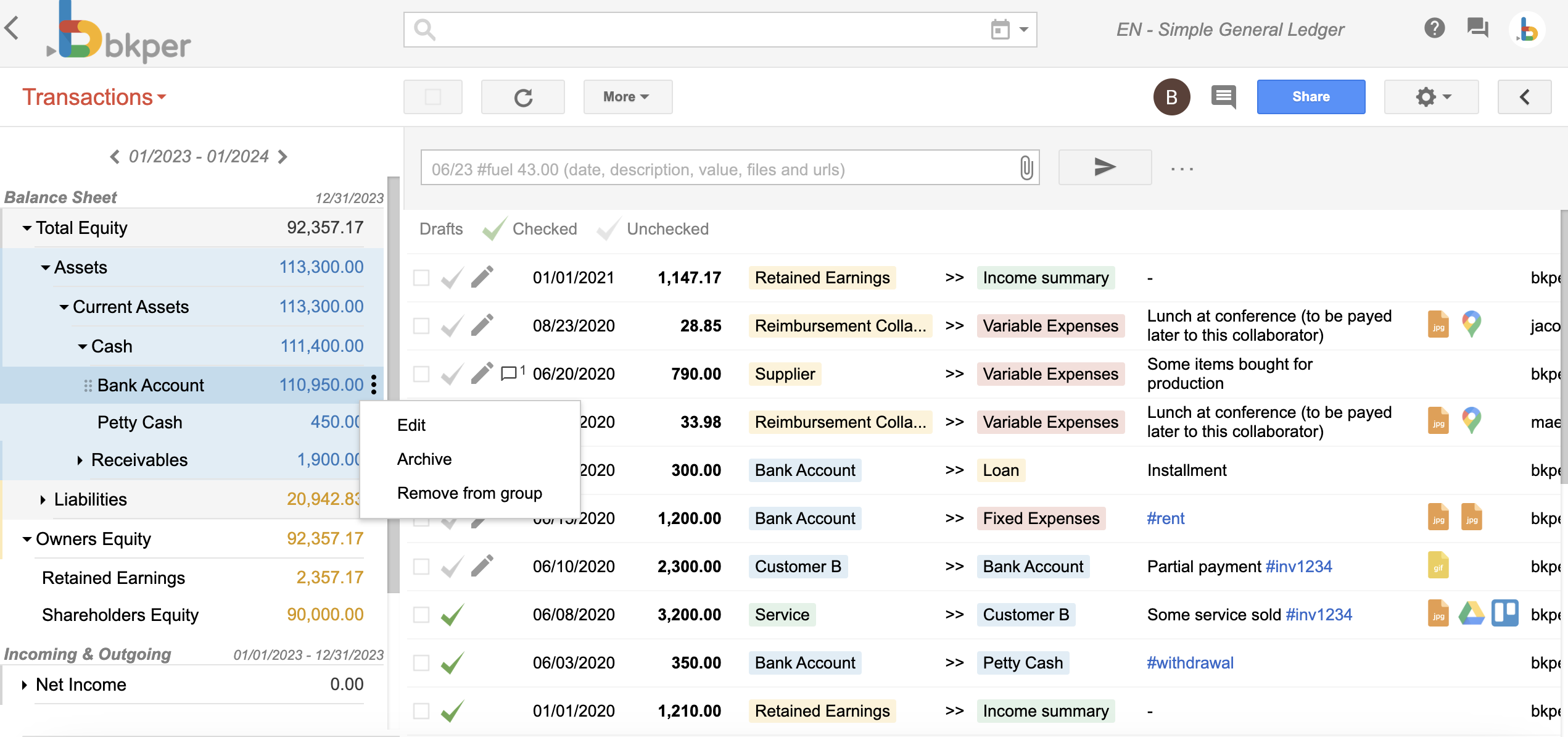Click the Share button
Screen dimensions: 1568x737
(x=1310, y=97)
